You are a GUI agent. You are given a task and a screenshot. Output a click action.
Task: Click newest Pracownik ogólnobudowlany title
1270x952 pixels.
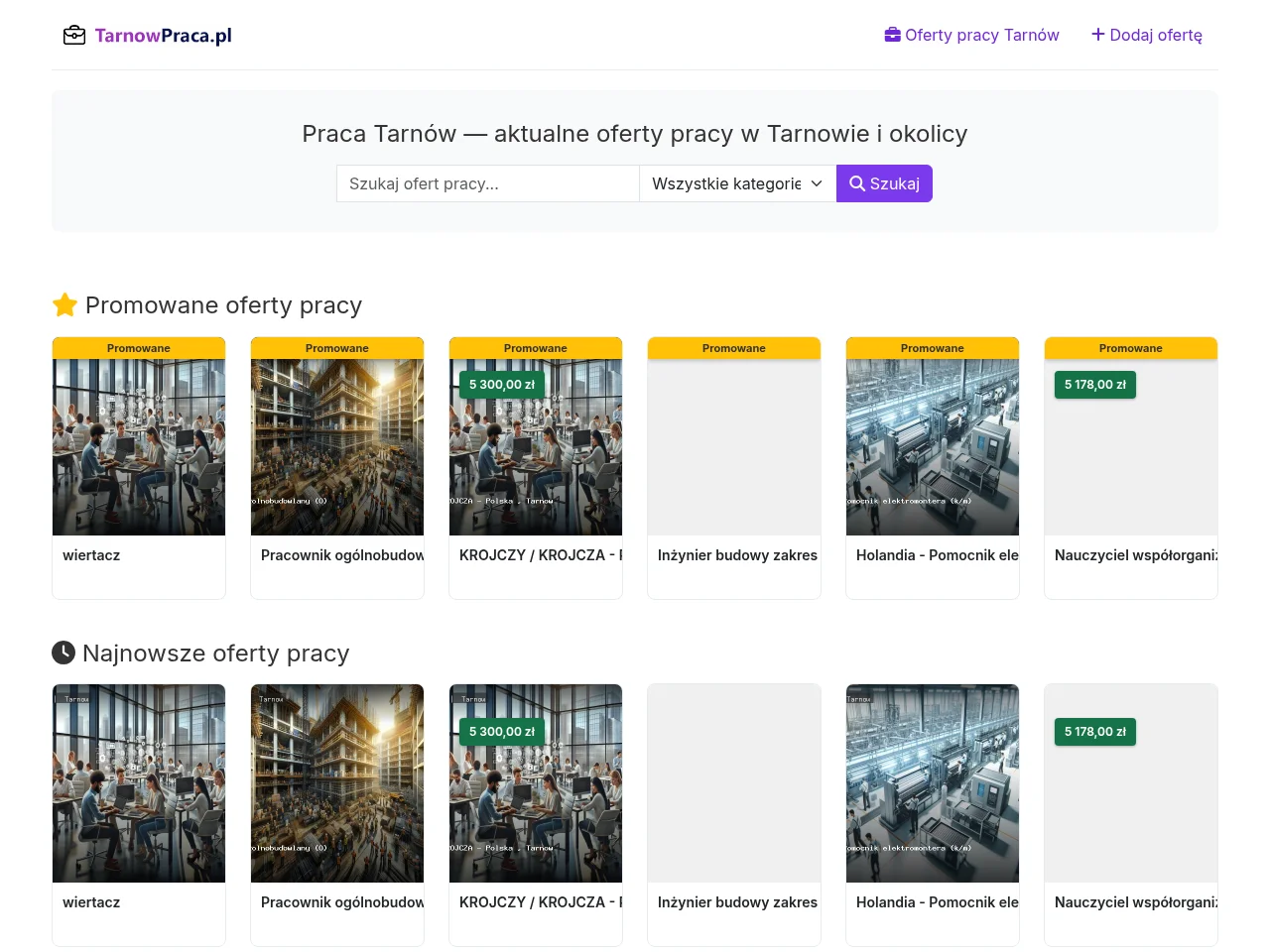tap(342, 902)
